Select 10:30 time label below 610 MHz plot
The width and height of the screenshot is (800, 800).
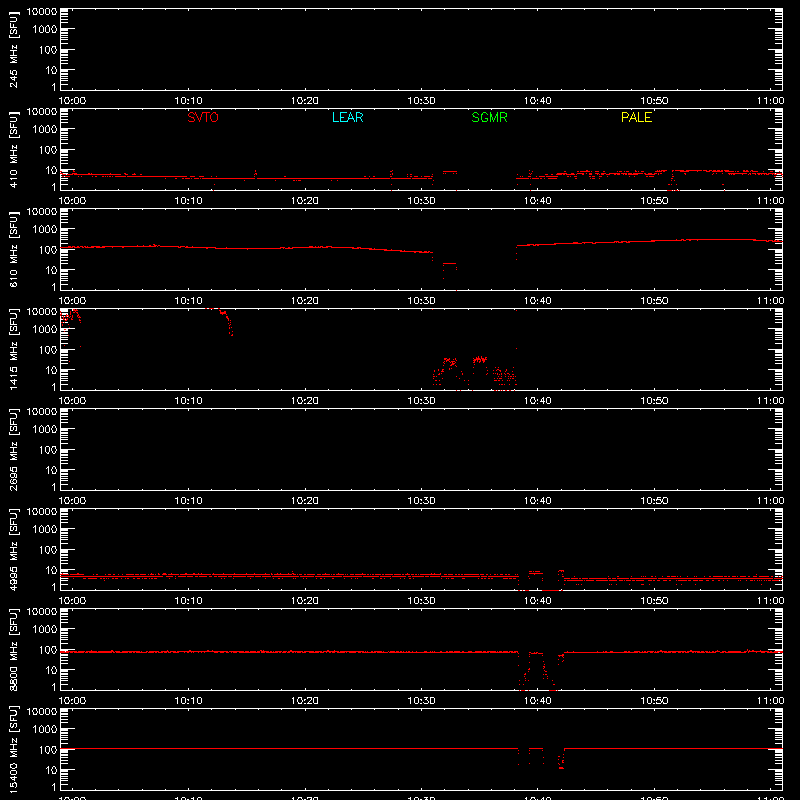[421, 301]
